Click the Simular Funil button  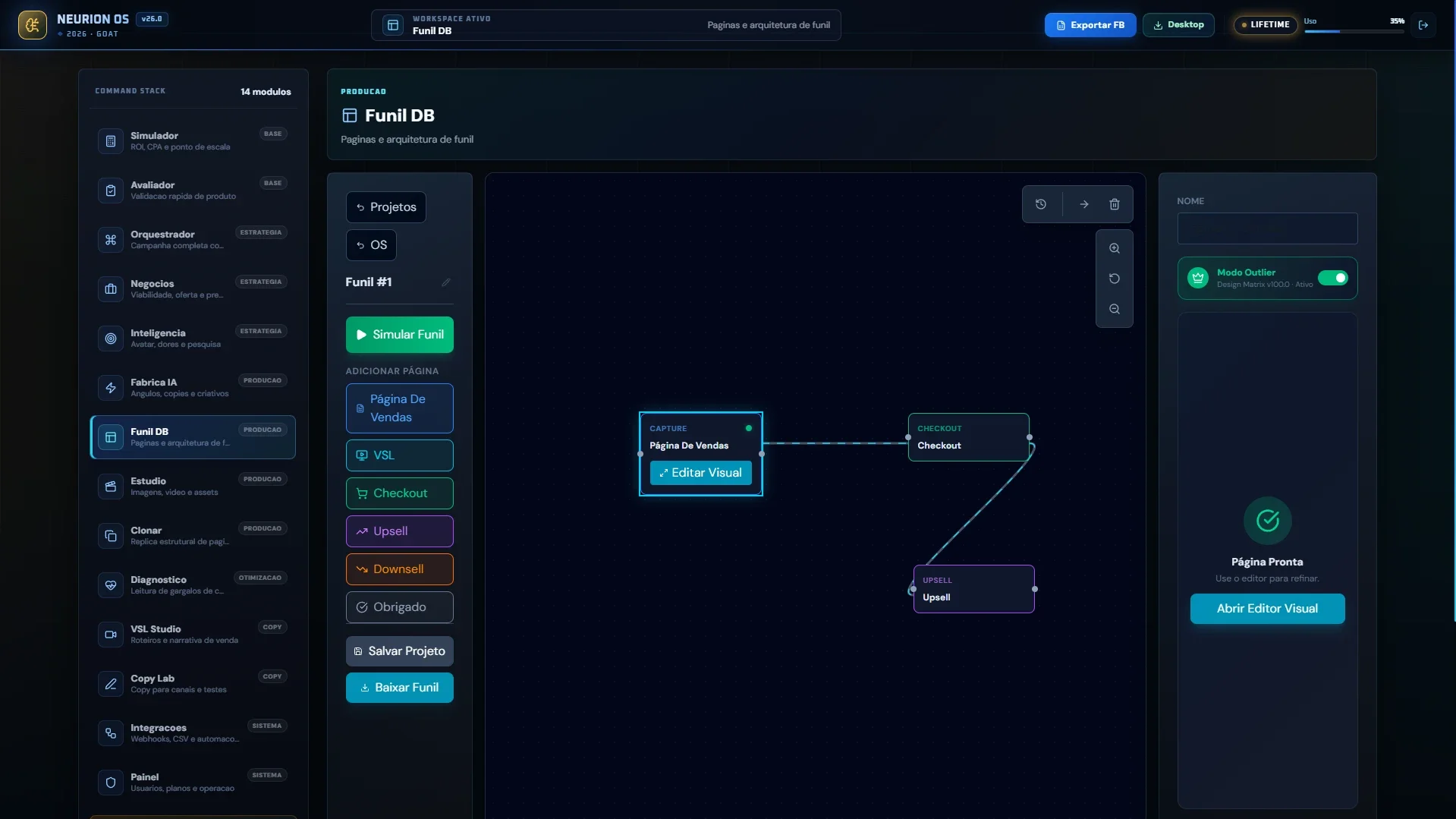pos(399,335)
